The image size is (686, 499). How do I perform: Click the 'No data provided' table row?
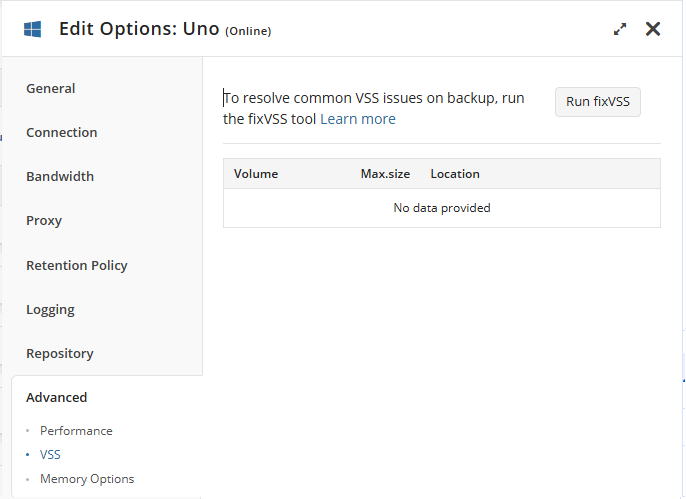click(x=441, y=208)
